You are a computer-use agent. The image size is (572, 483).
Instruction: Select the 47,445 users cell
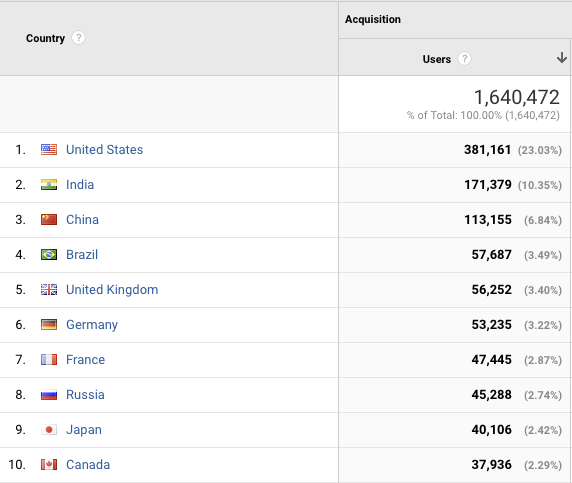tap(491, 360)
